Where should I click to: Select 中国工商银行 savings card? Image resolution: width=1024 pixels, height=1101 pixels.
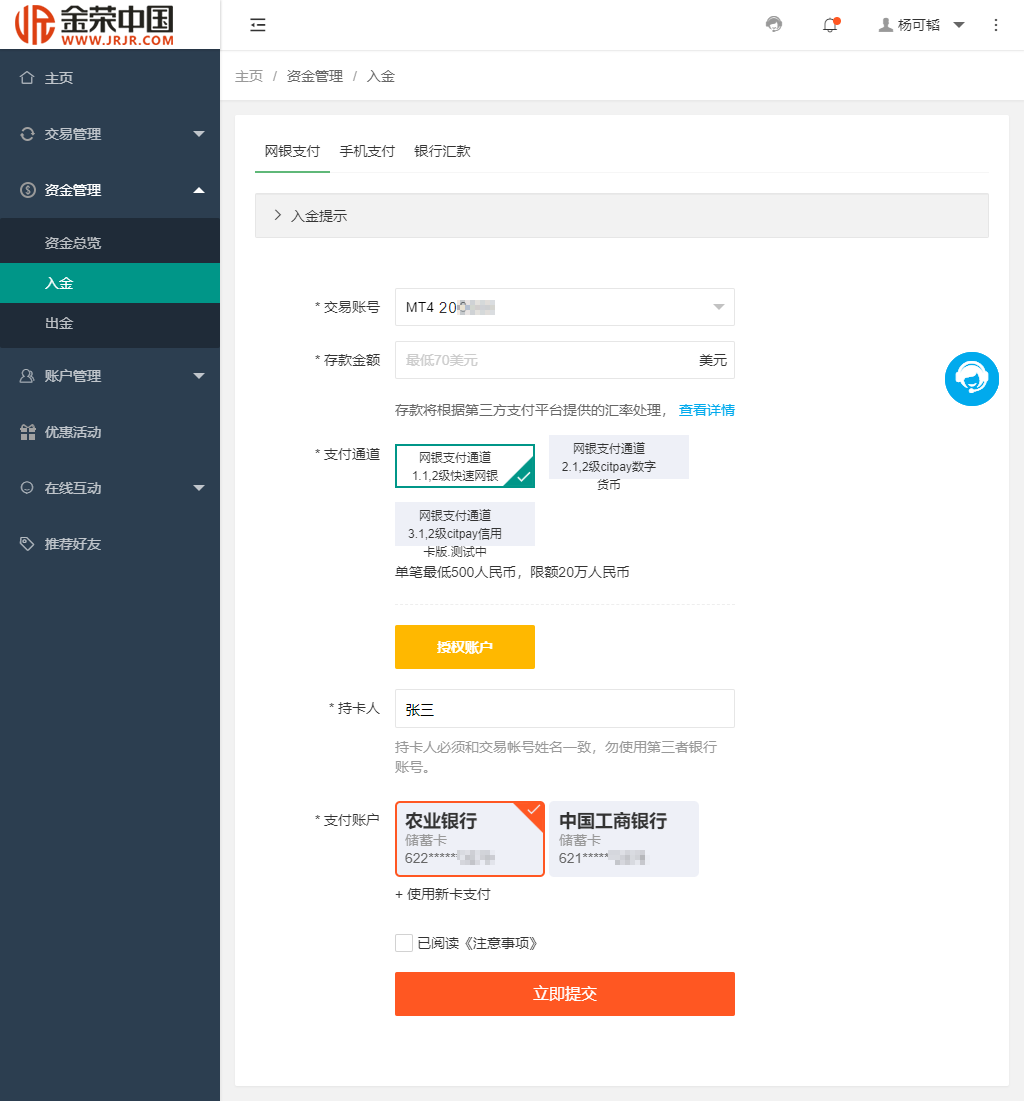(x=624, y=839)
